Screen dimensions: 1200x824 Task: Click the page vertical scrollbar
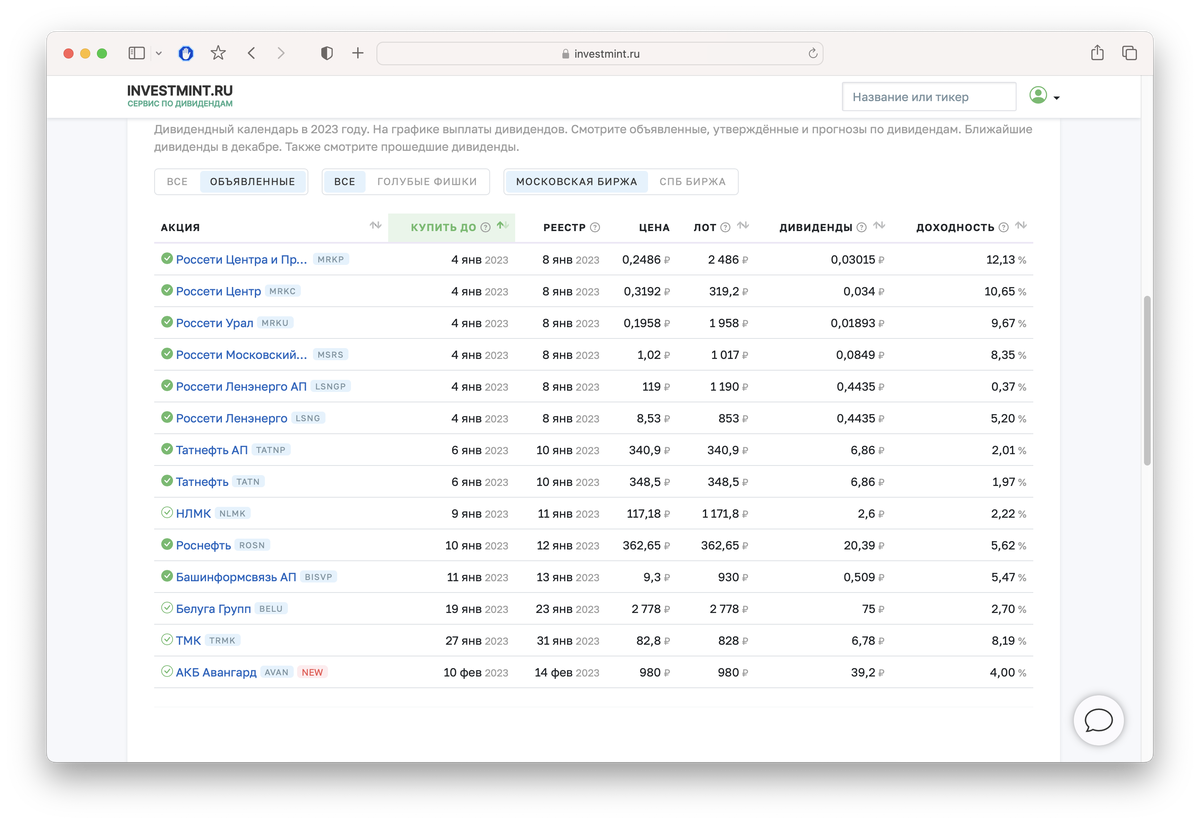(x=1146, y=380)
